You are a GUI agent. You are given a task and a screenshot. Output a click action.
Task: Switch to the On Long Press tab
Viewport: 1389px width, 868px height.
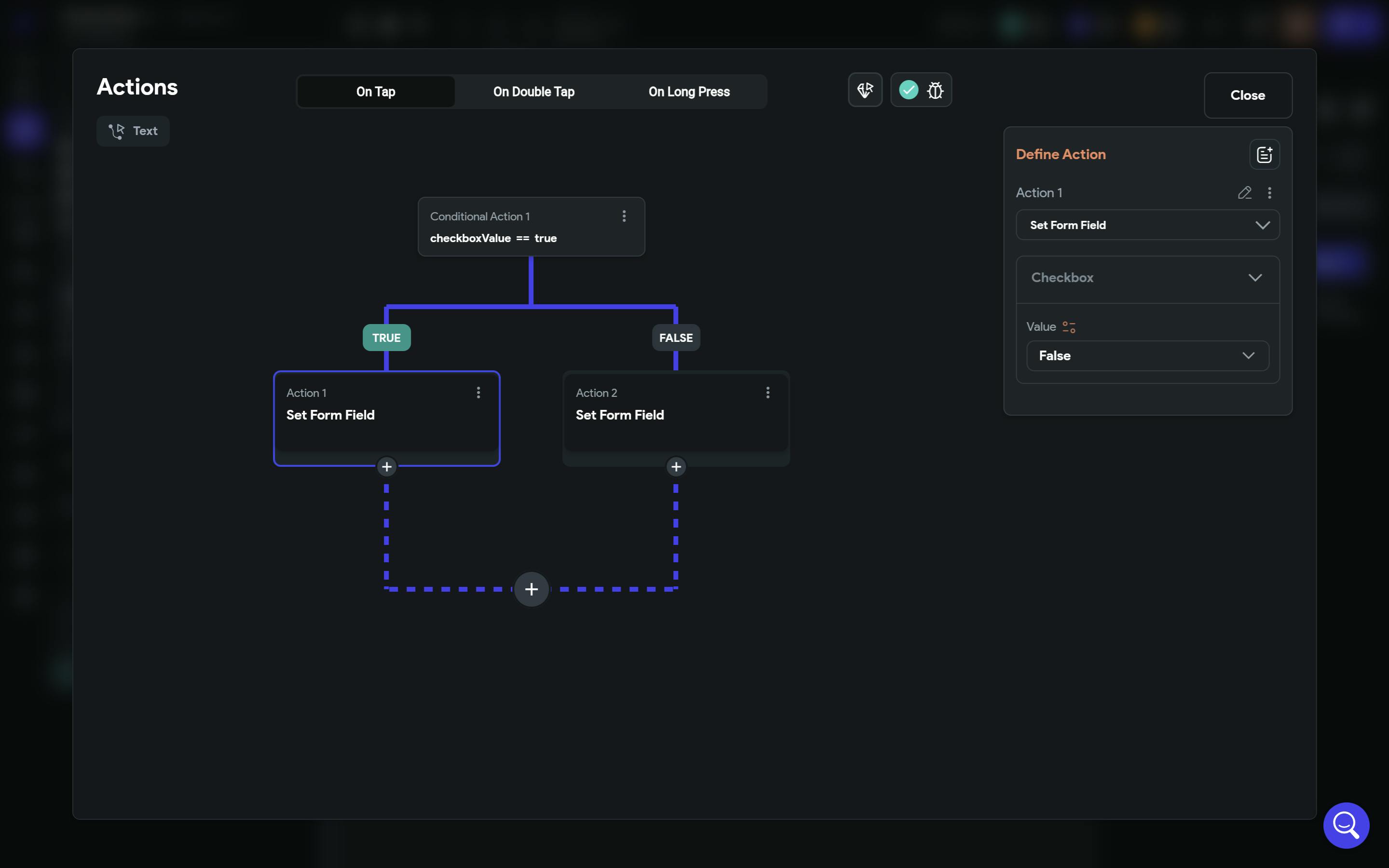click(x=689, y=92)
